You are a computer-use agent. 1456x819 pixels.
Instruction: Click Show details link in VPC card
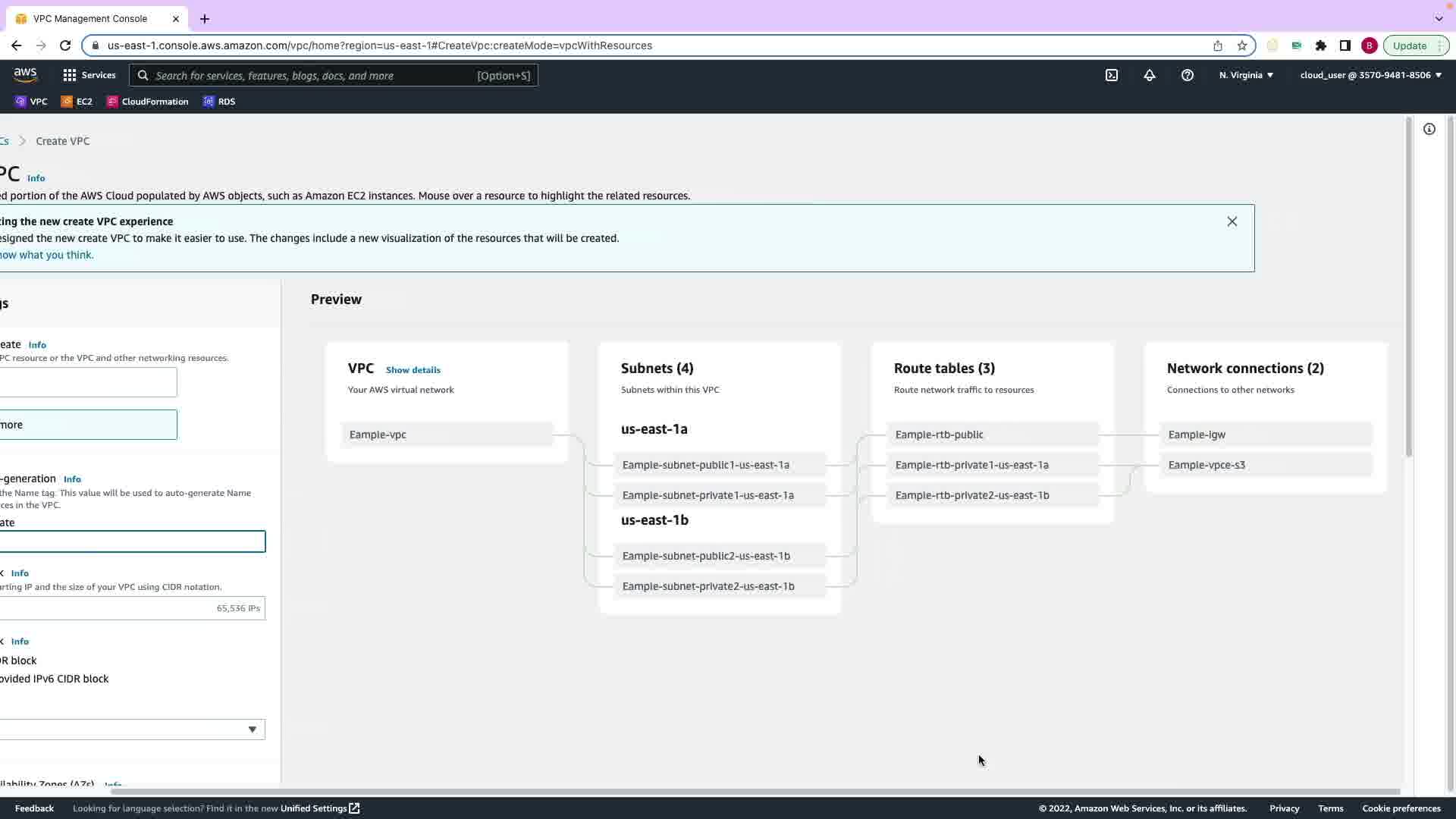413,370
